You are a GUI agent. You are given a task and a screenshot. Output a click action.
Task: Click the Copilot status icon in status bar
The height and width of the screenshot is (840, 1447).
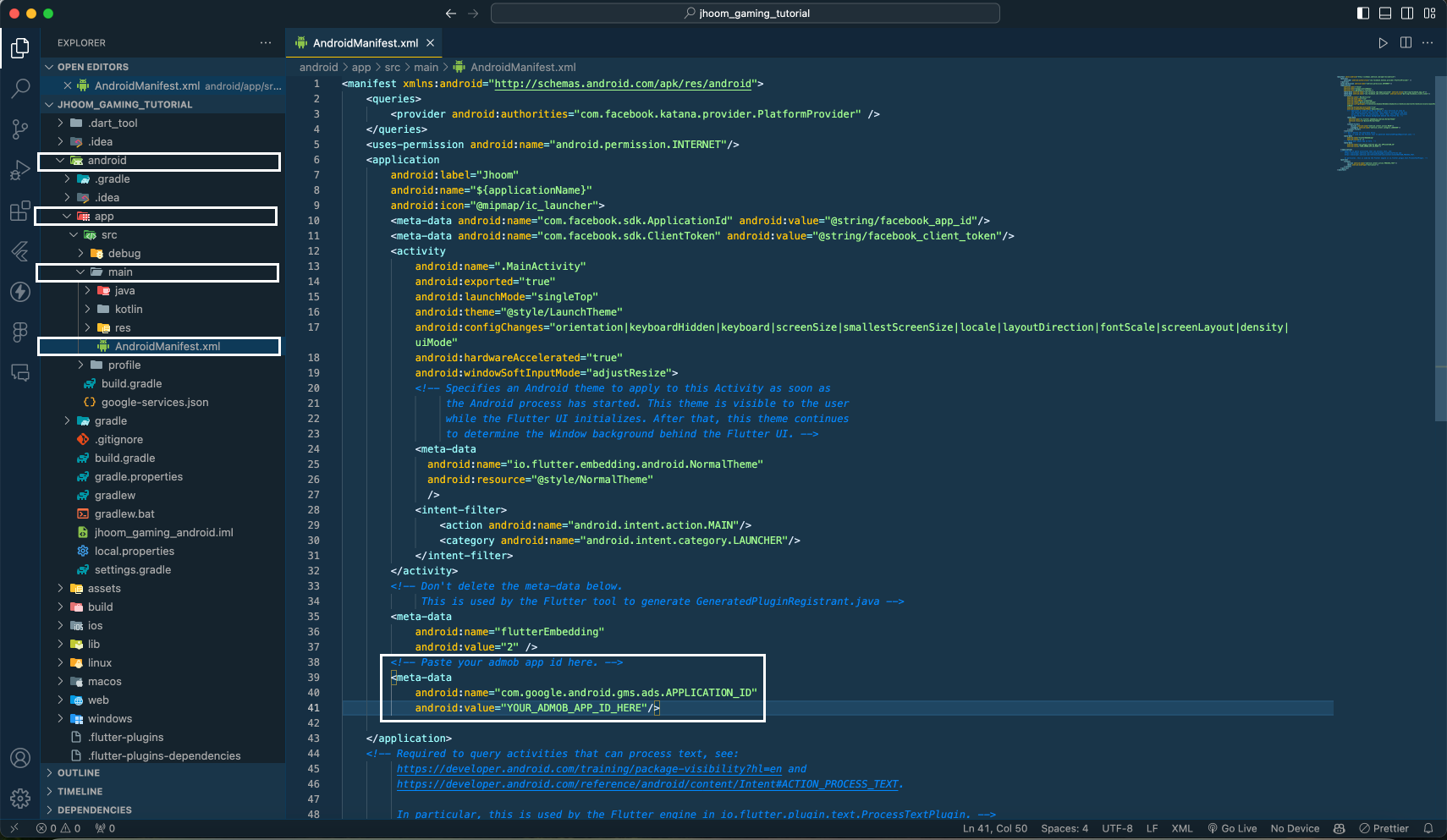click(x=1339, y=829)
